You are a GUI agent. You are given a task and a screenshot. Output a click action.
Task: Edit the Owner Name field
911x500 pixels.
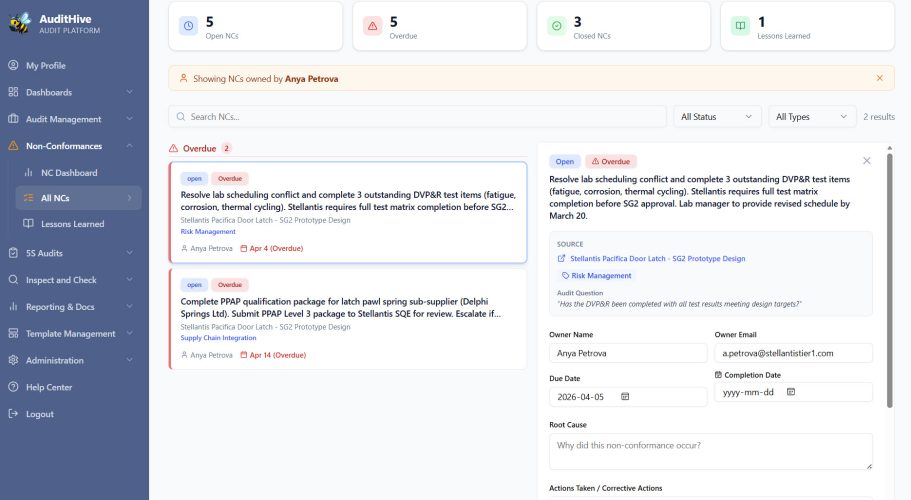(628, 353)
